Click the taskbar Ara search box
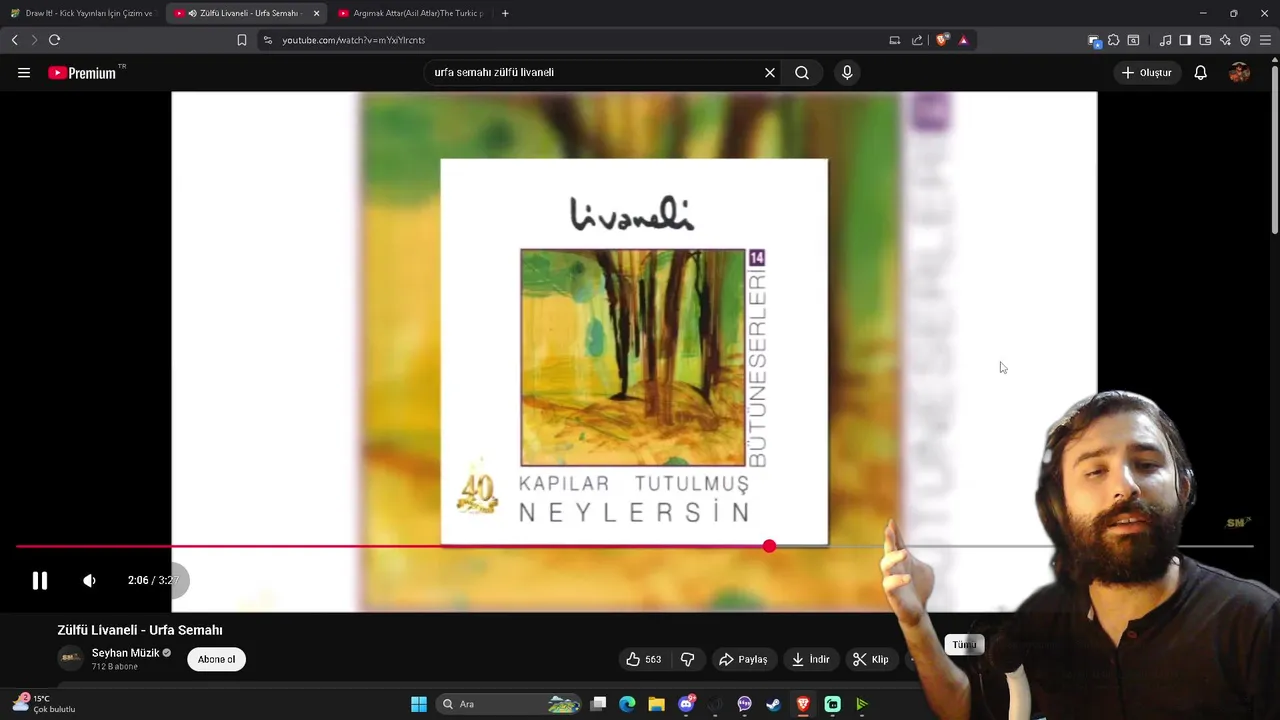 pos(510,704)
